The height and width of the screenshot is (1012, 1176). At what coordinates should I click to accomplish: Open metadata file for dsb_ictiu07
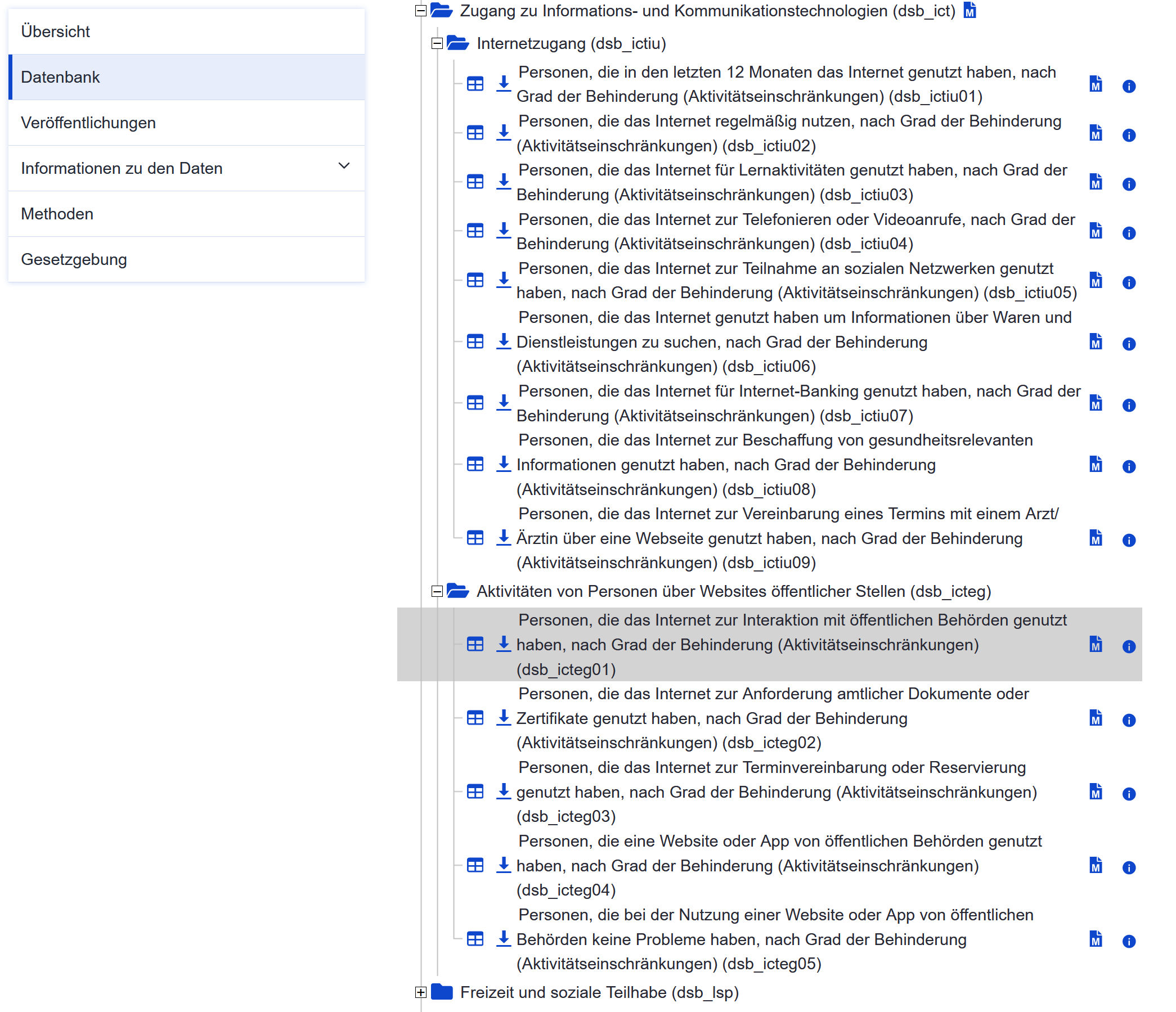[x=1096, y=403]
